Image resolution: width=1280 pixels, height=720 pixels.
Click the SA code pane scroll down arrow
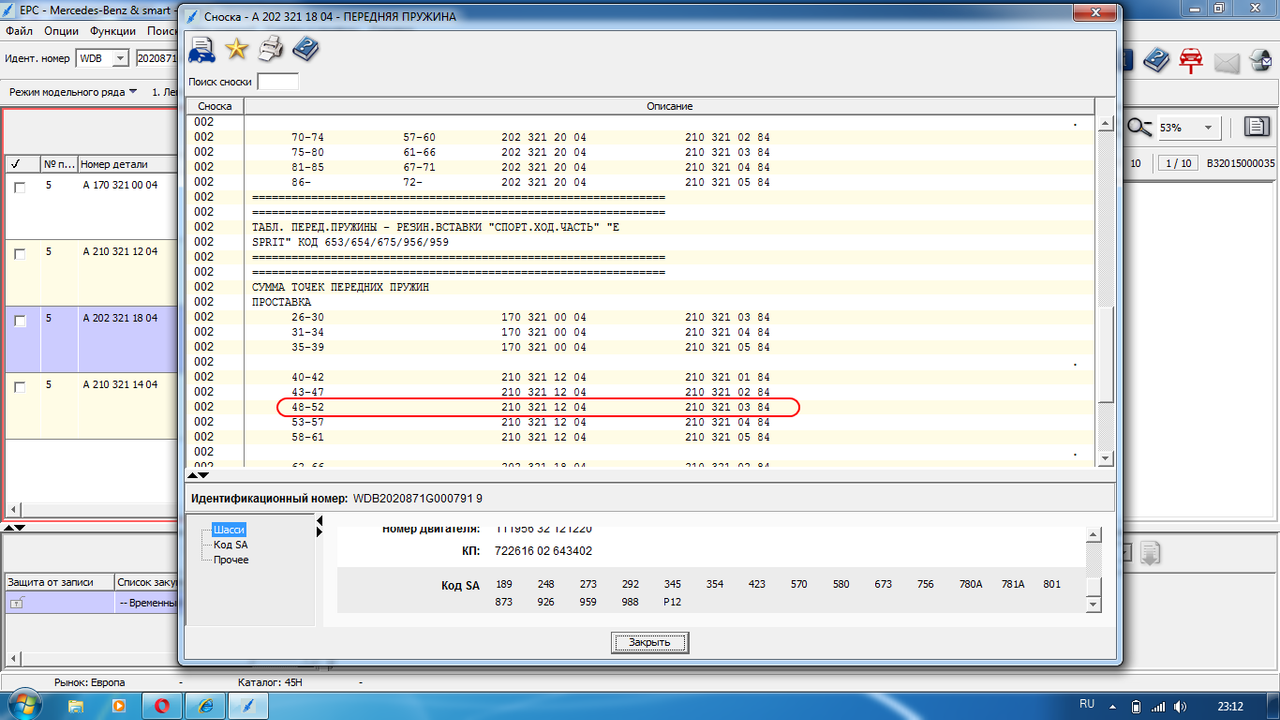click(1094, 604)
